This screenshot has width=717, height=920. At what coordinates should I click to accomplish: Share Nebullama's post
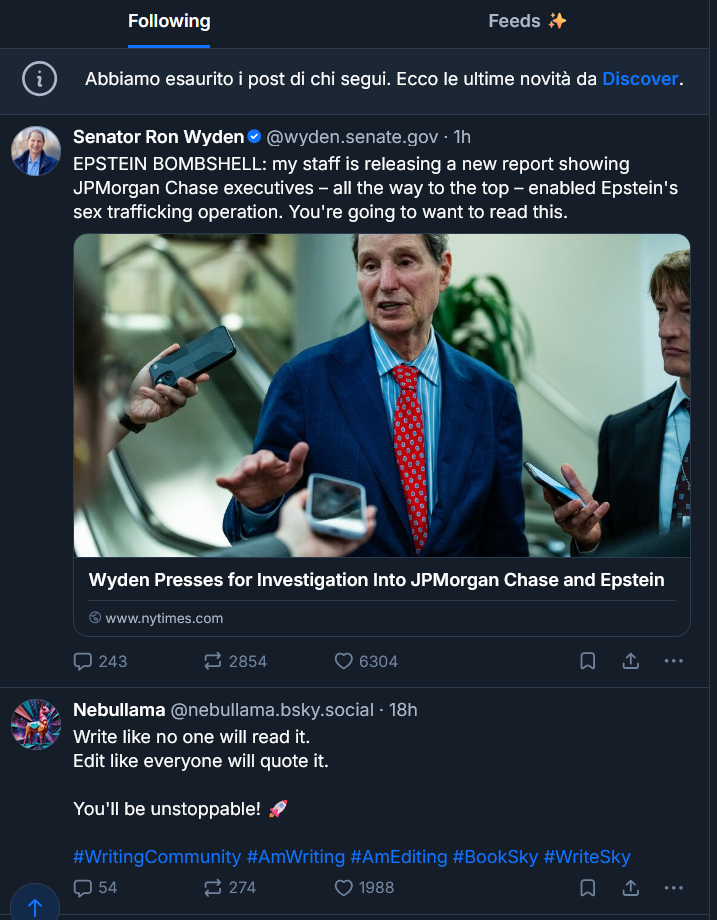point(631,887)
